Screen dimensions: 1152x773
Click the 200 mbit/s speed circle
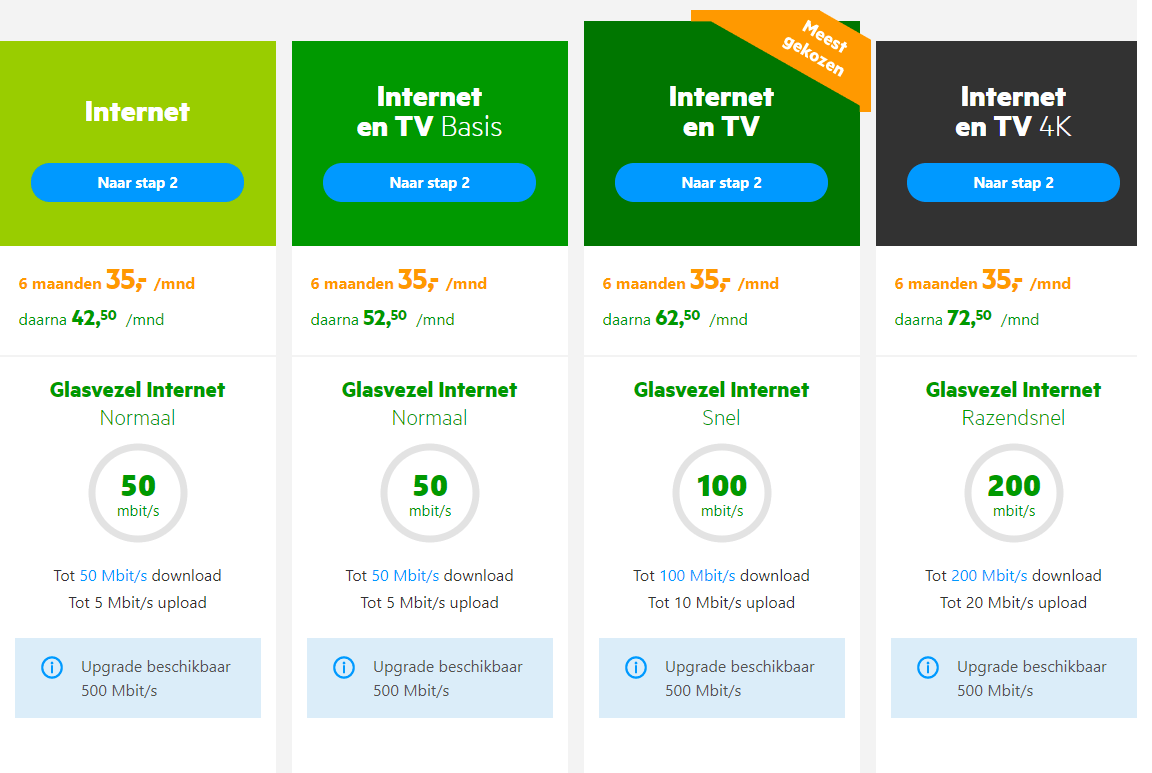click(1014, 494)
